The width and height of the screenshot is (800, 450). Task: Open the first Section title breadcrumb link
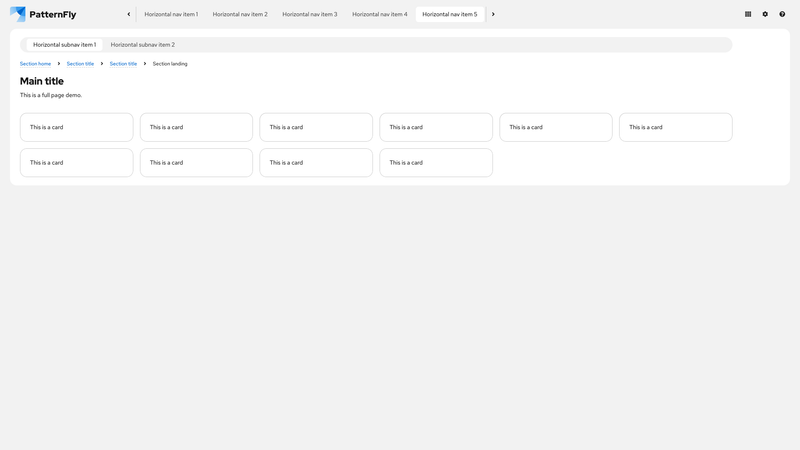tap(80, 64)
